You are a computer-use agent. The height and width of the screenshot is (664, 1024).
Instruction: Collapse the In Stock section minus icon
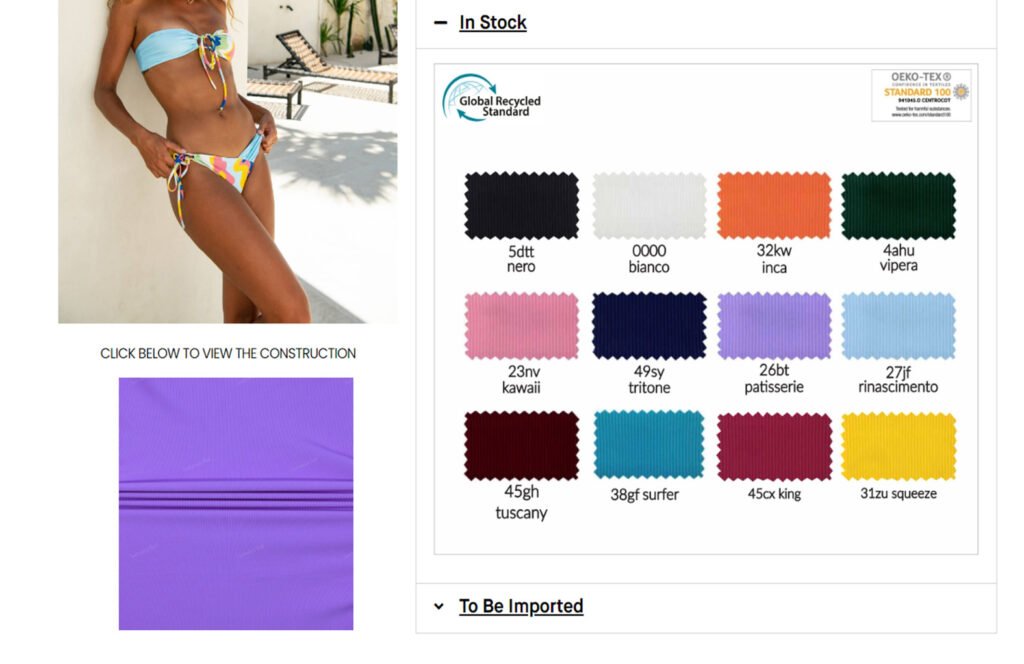[441, 23]
